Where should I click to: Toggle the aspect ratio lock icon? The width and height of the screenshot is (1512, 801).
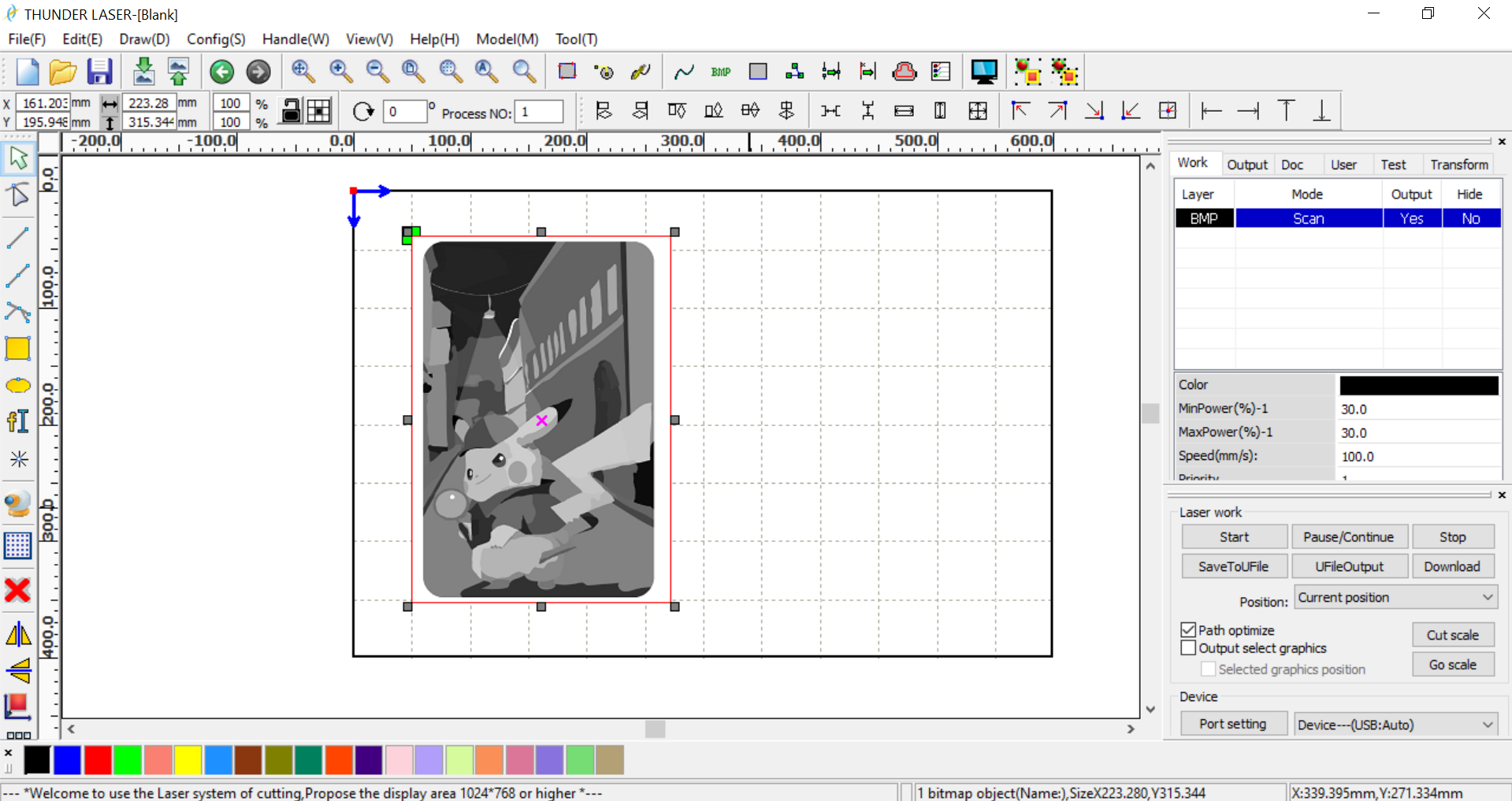[291, 111]
